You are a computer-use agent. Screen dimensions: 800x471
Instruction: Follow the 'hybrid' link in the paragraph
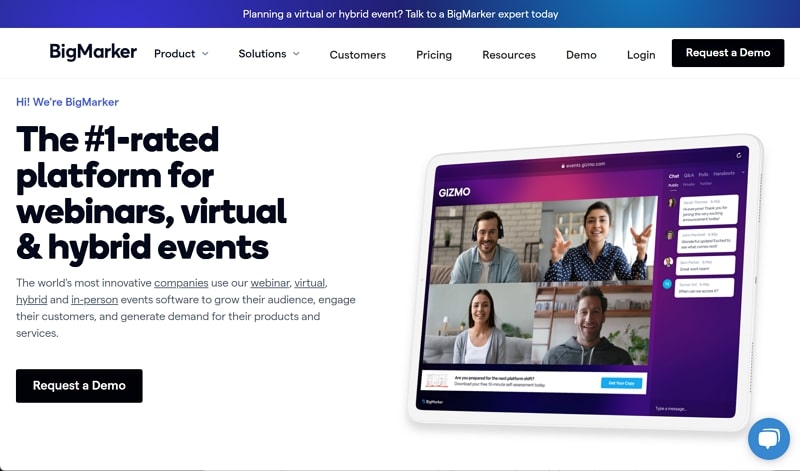pos(32,300)
